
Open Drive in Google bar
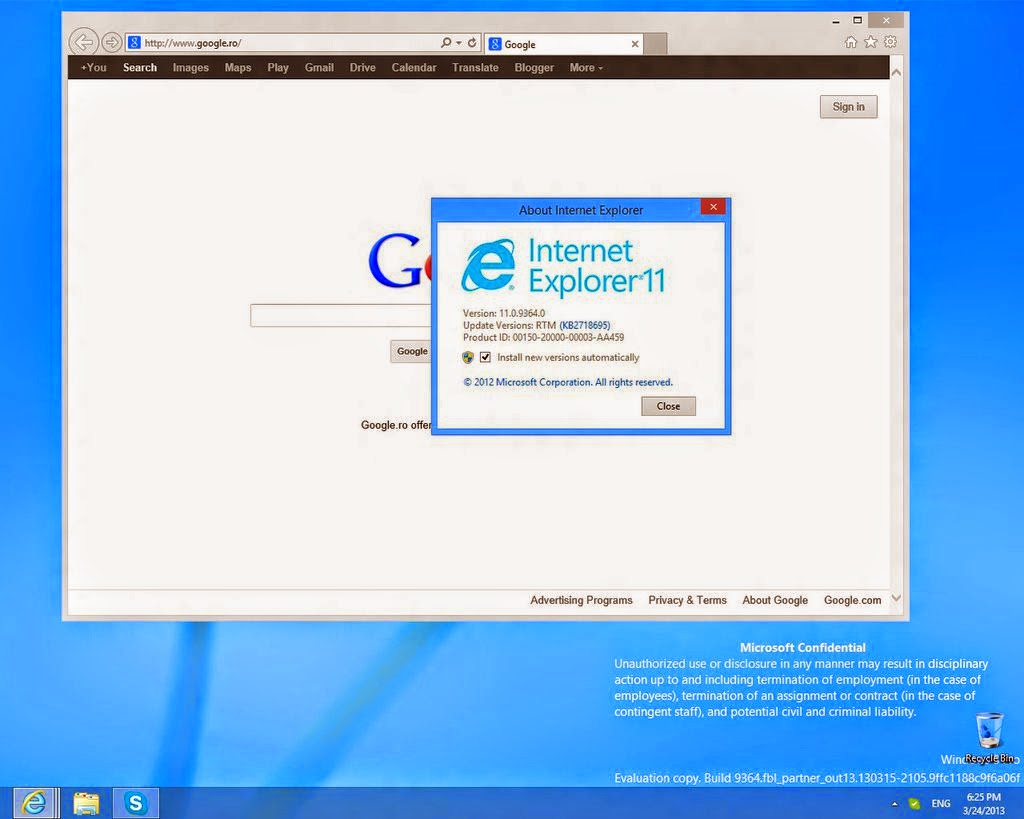(x=362, y=67)
